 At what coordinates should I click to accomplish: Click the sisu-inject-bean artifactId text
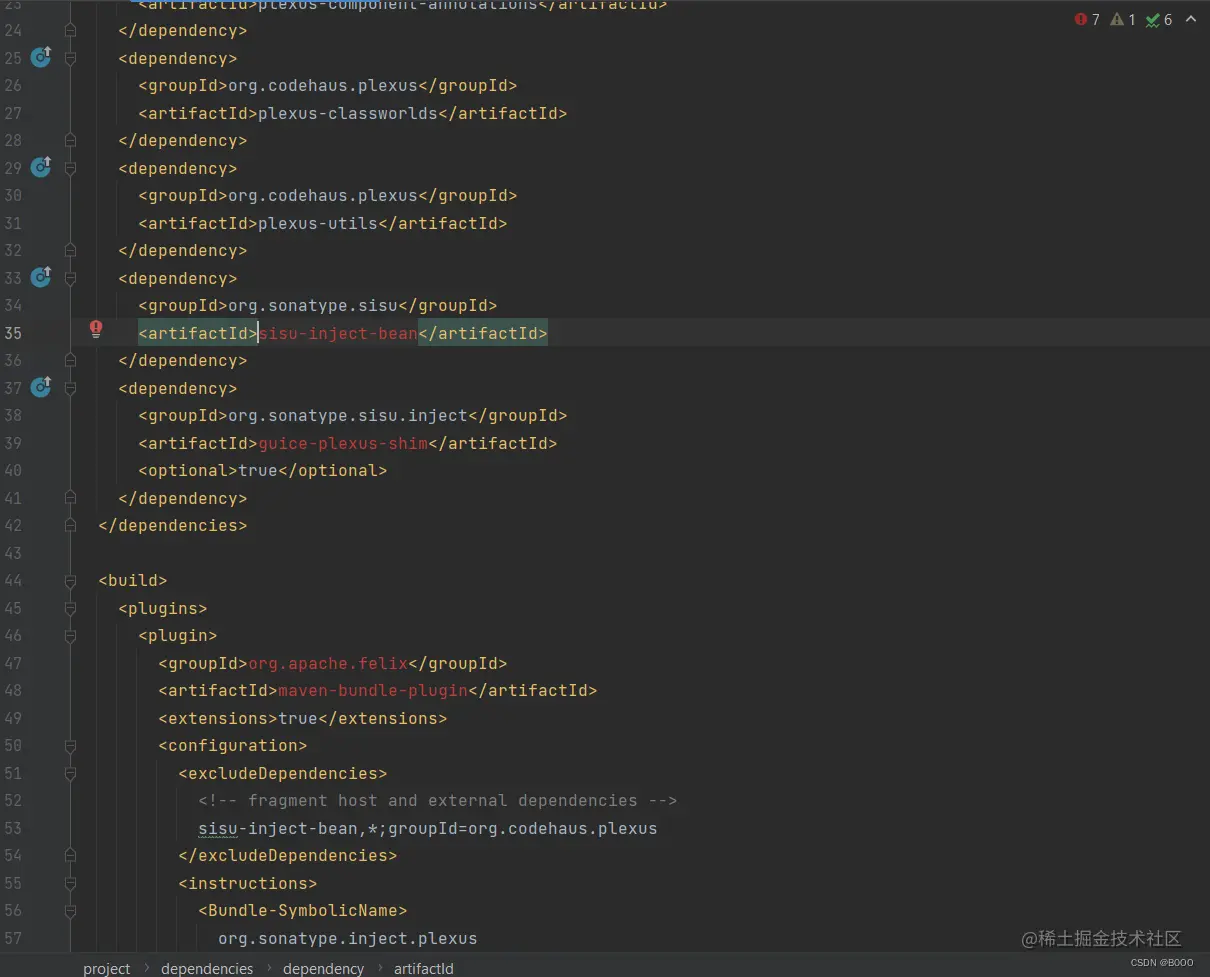(338, 333)
